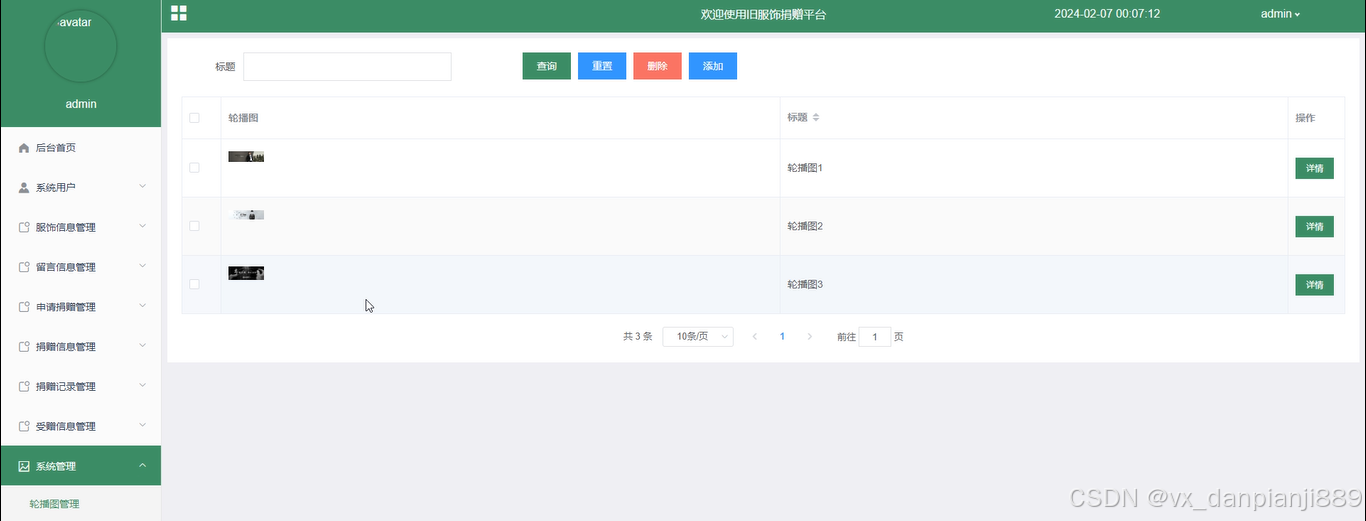
Task: Expand the 捐赠记录管理 menu chevron
Action: pos(143,385)
